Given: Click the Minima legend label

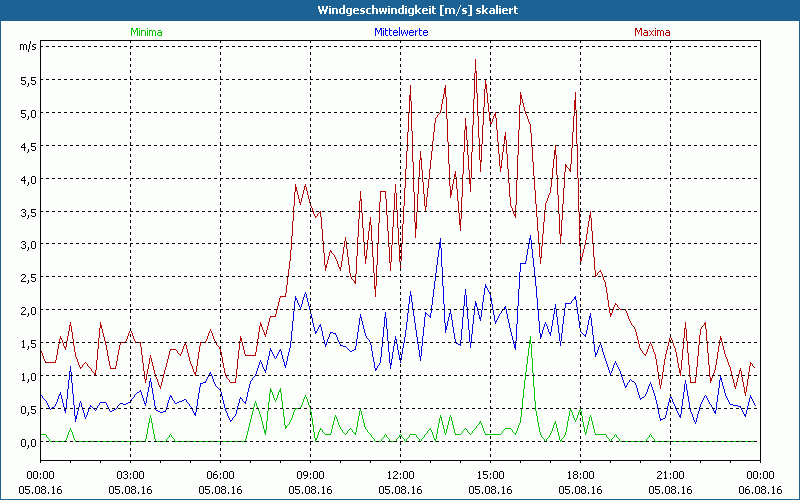Looking at the screenshot, I should 146,32.
